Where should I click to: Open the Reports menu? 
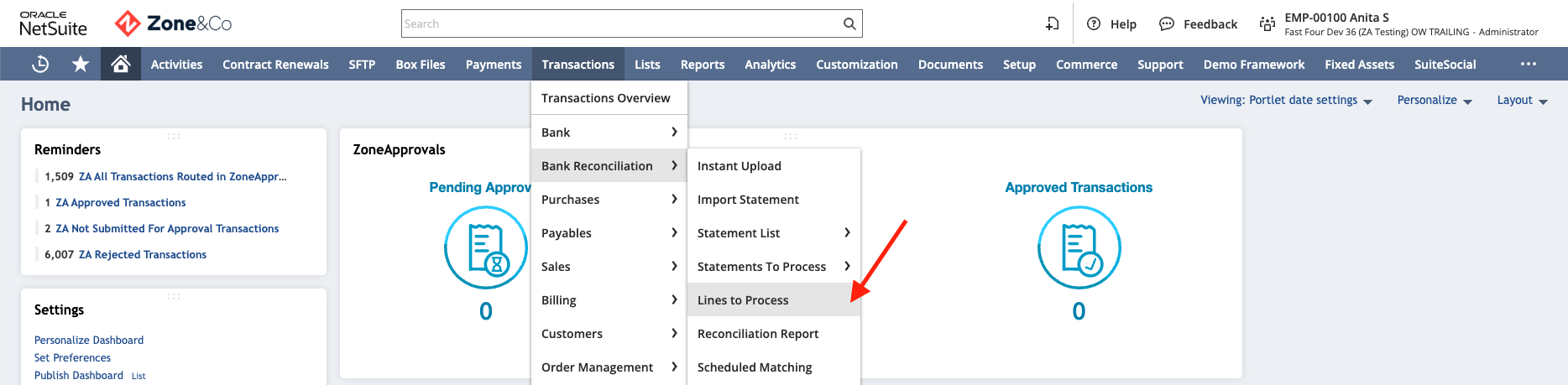(703, 65)
